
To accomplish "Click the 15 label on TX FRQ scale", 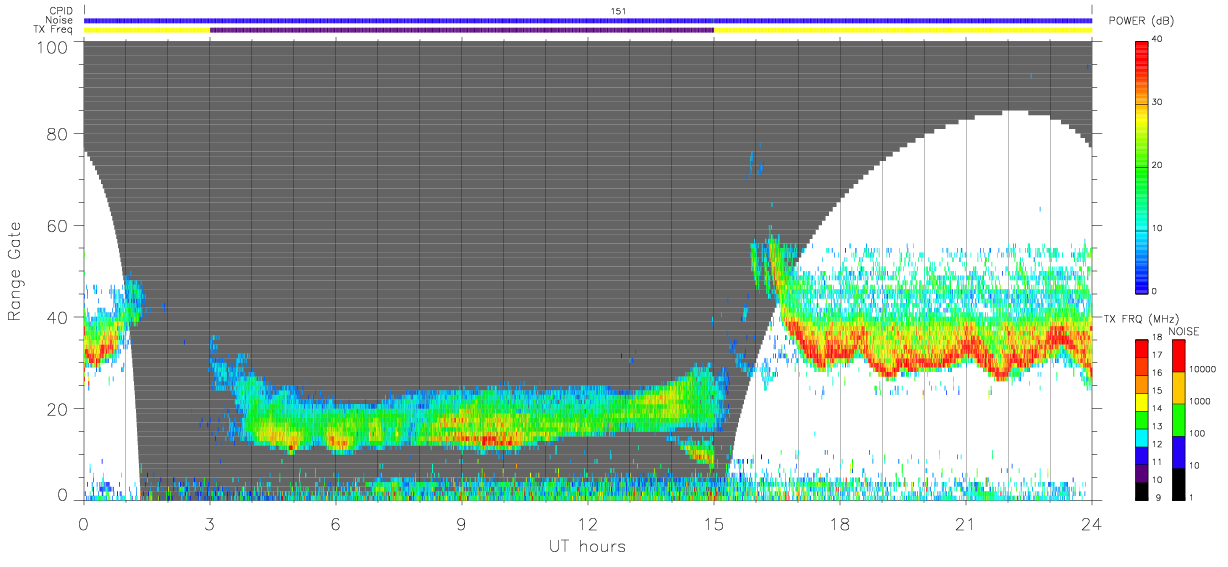I will tap(1158, 392).
